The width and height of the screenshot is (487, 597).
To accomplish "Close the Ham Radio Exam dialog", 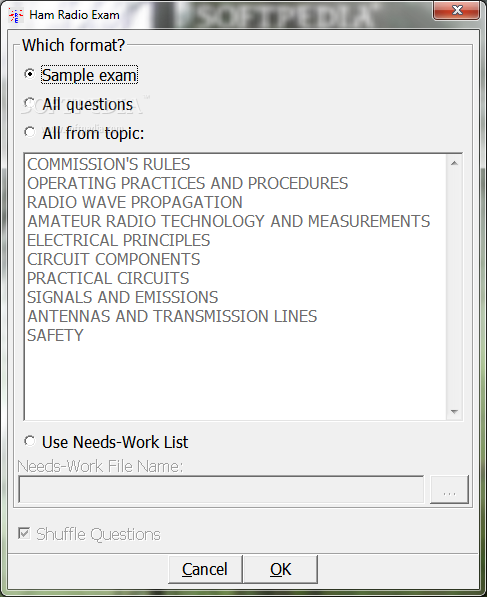I will pos(457,10).
